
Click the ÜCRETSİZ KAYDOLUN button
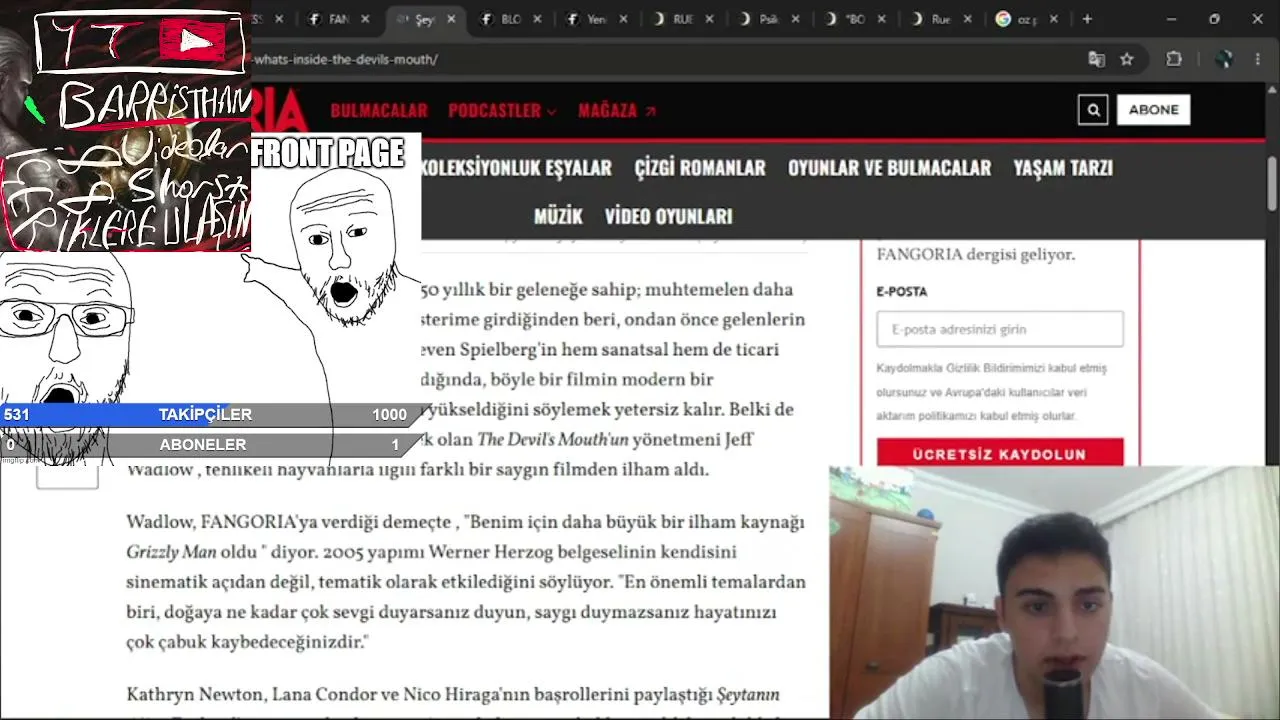click(1000, 453)
